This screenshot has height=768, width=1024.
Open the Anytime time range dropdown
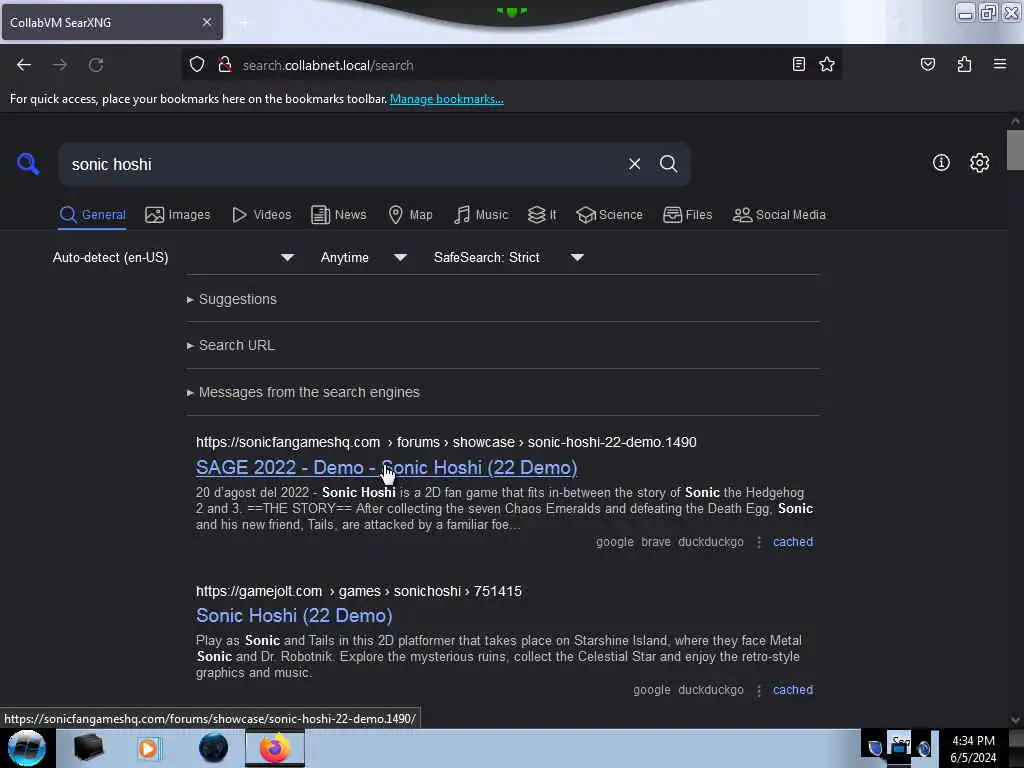coord(364,257)
